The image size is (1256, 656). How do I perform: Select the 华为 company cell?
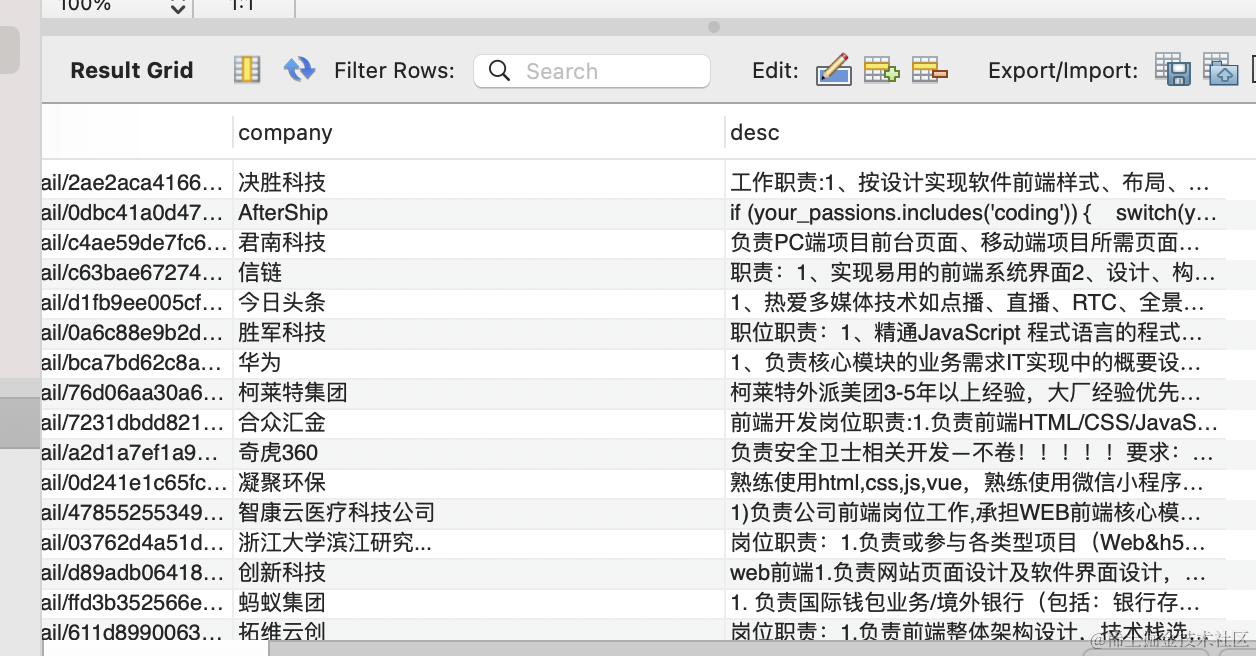[260, 363]
